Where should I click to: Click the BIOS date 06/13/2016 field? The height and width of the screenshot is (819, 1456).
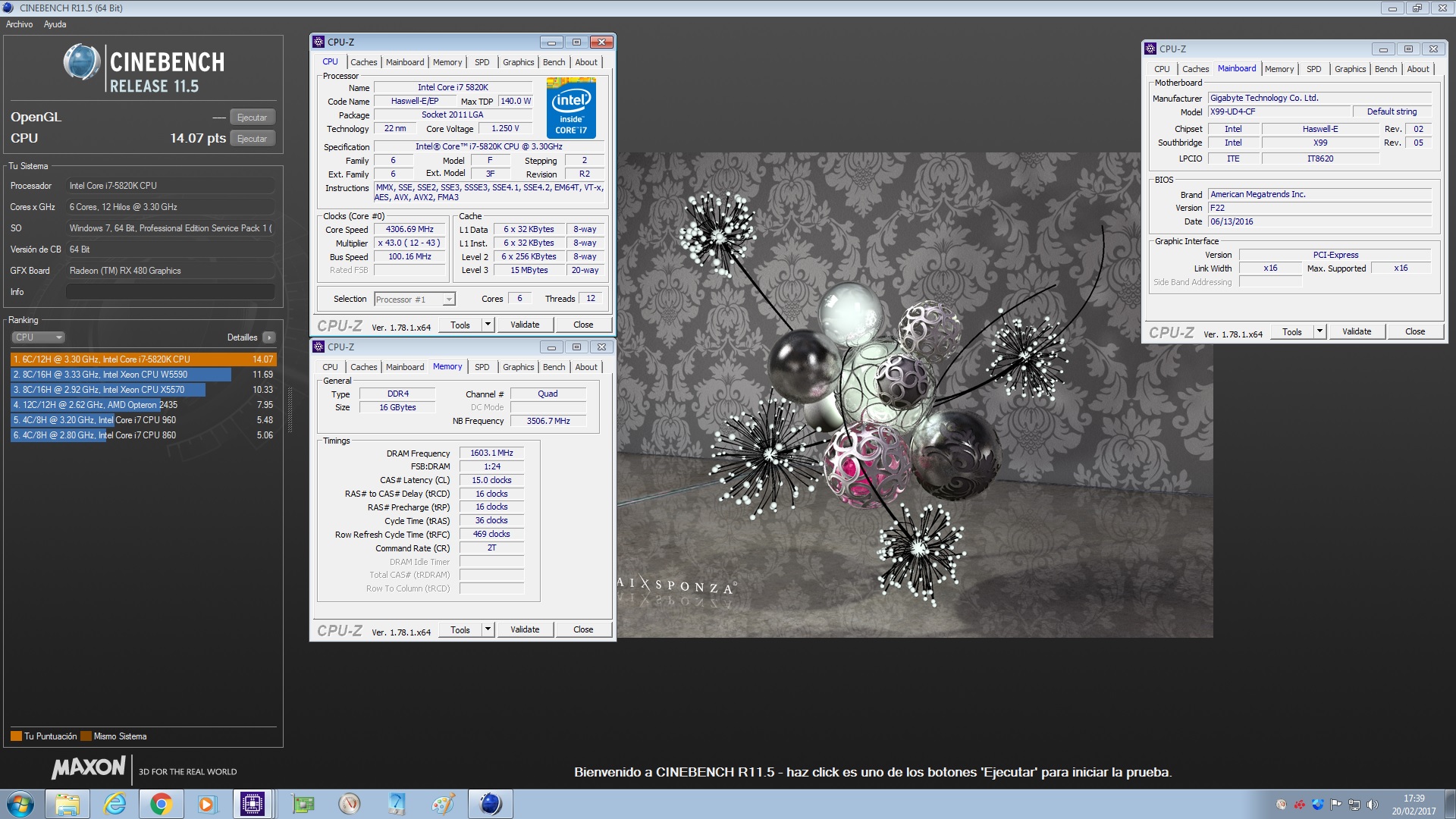(1319, 221)
